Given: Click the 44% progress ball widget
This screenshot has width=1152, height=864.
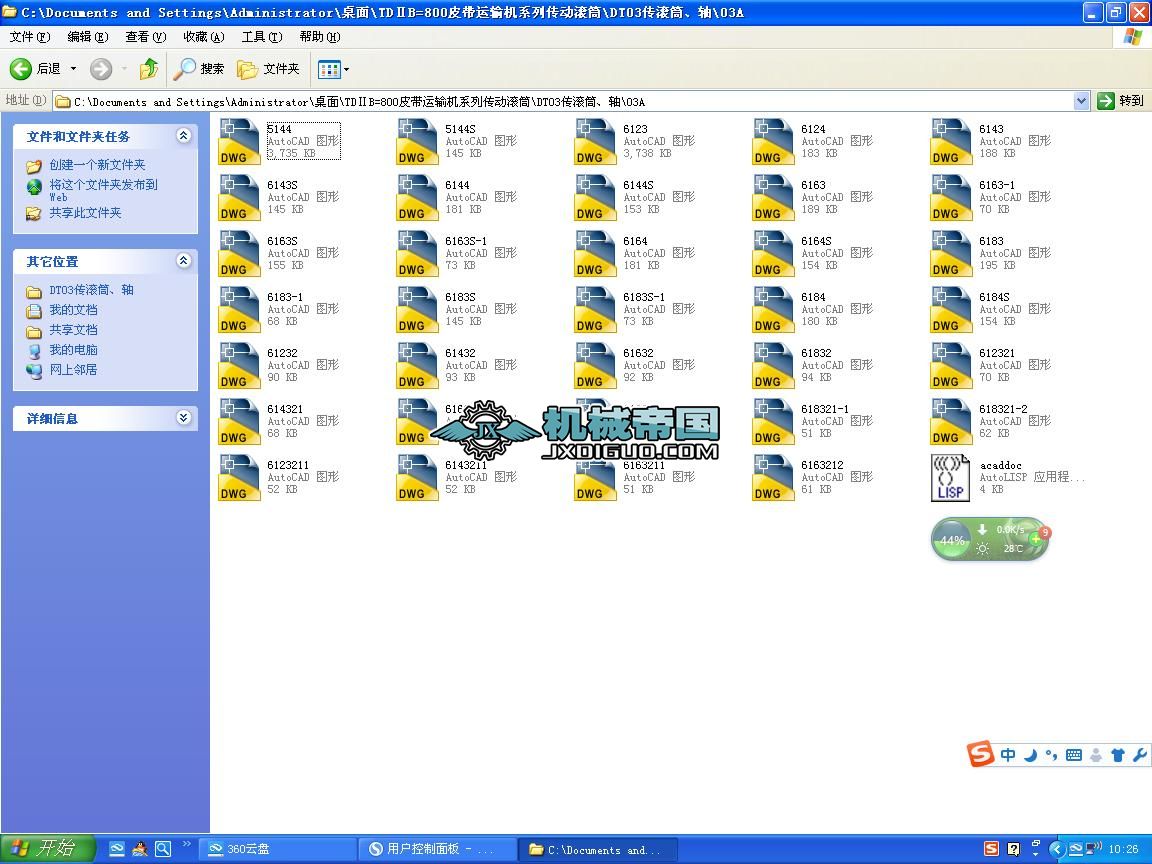Looking at the screenshot, I should [x=951, y=539].
